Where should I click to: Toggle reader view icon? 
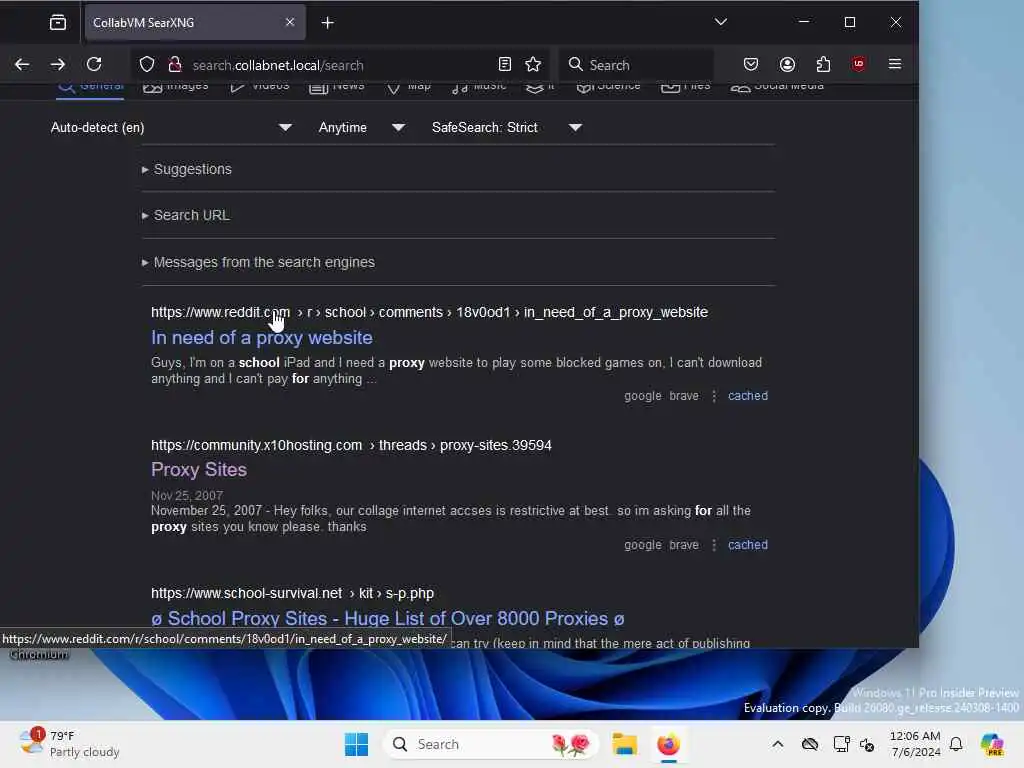point(504,65)
